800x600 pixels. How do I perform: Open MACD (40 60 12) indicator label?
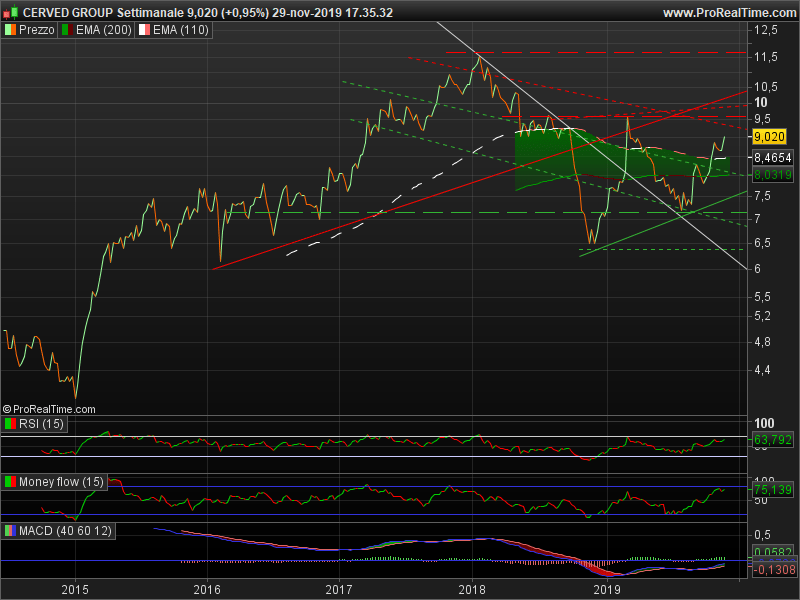(x=66, y=529)
